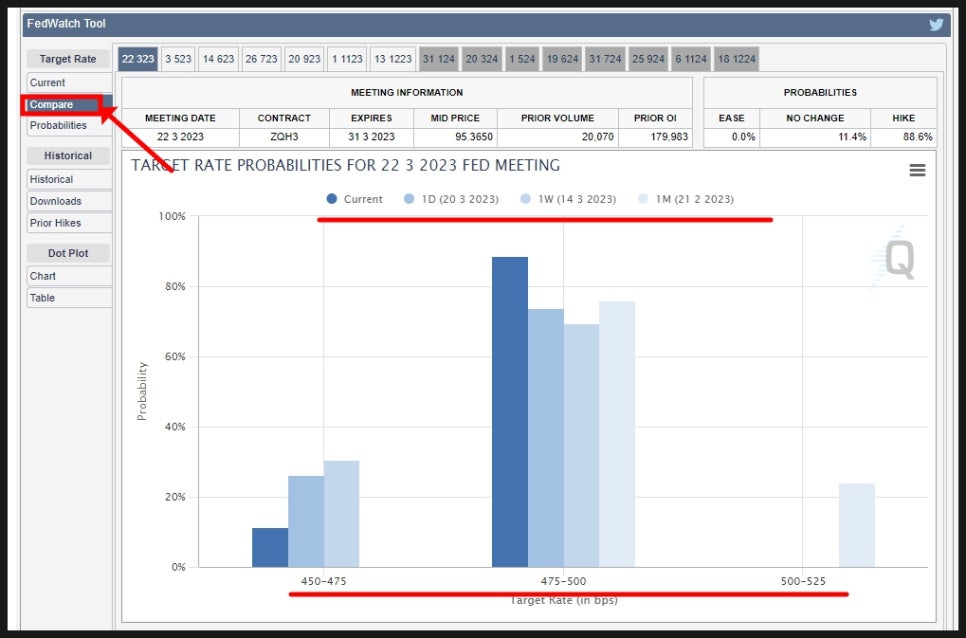The image size is (966, 638).
Task: Click the 500-525 x-axis label
Action: [x=803, y=581]
